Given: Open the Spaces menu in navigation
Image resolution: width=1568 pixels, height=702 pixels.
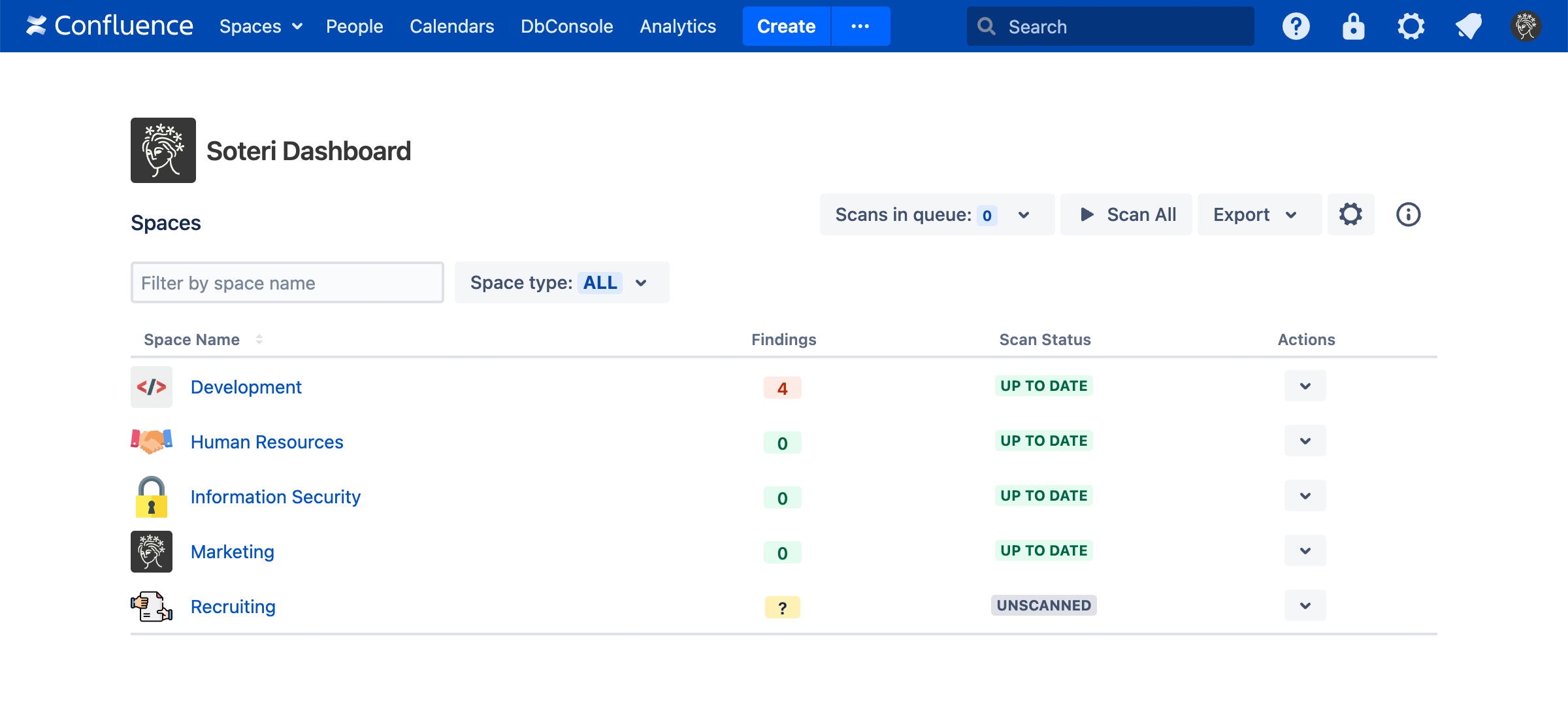Looking at the screenshot, I should point(260,26).
